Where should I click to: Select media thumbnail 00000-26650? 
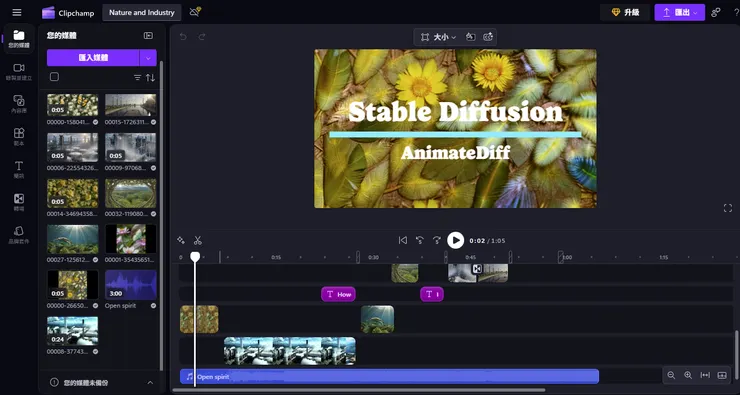coord(73,285)
